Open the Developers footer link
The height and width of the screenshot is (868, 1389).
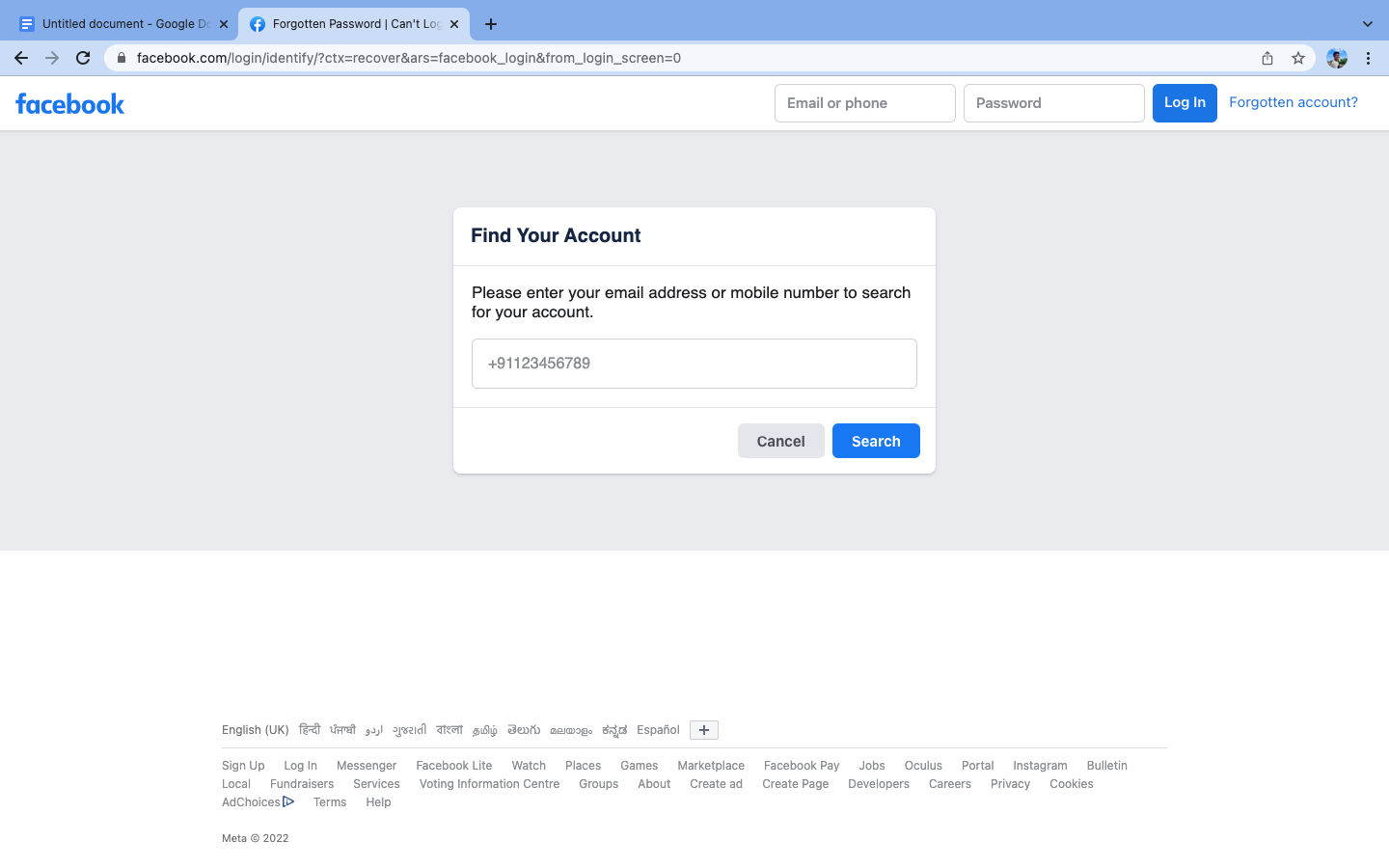tap(879, 784)
